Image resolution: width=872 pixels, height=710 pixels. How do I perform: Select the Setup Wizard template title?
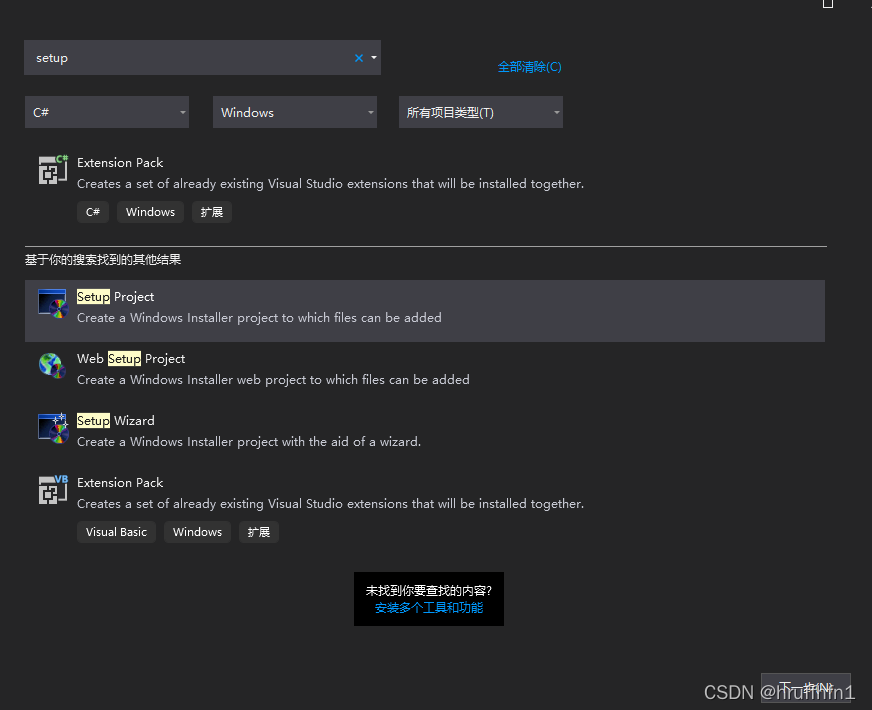click(x=116, y=421)
